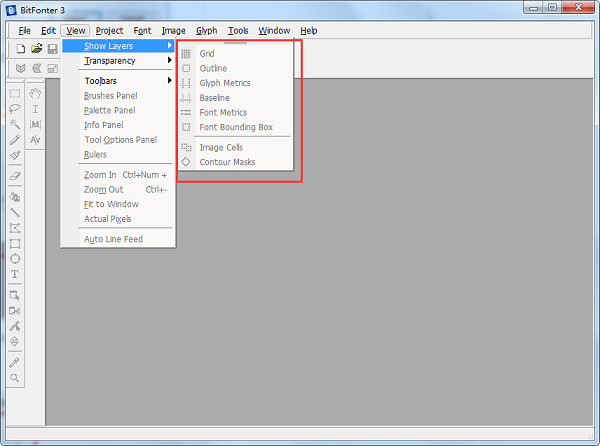
Task: Select the Brush tool
Action: [15, 155]
